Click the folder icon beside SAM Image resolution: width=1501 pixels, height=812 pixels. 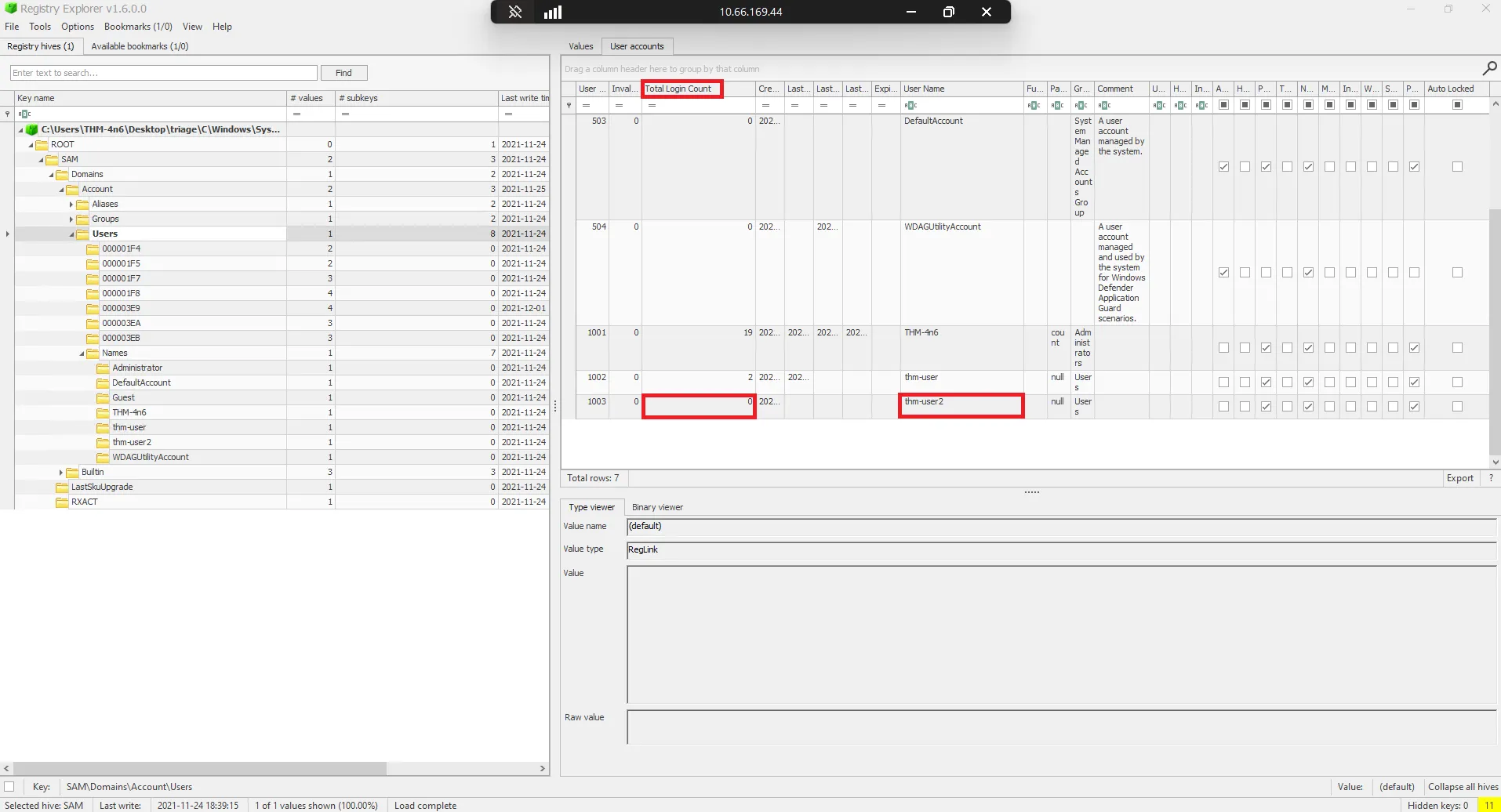click(x=53, y=159)
